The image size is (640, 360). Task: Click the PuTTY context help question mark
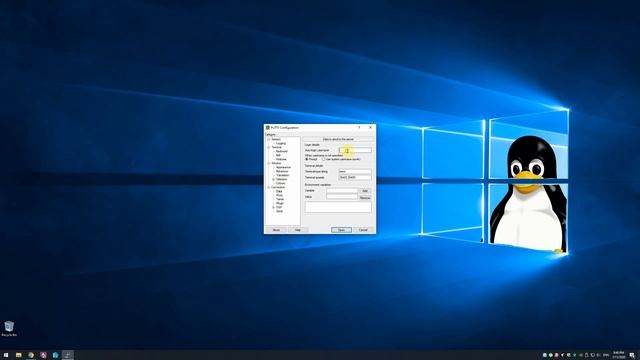pyautogui.click(x=359, y=127)
